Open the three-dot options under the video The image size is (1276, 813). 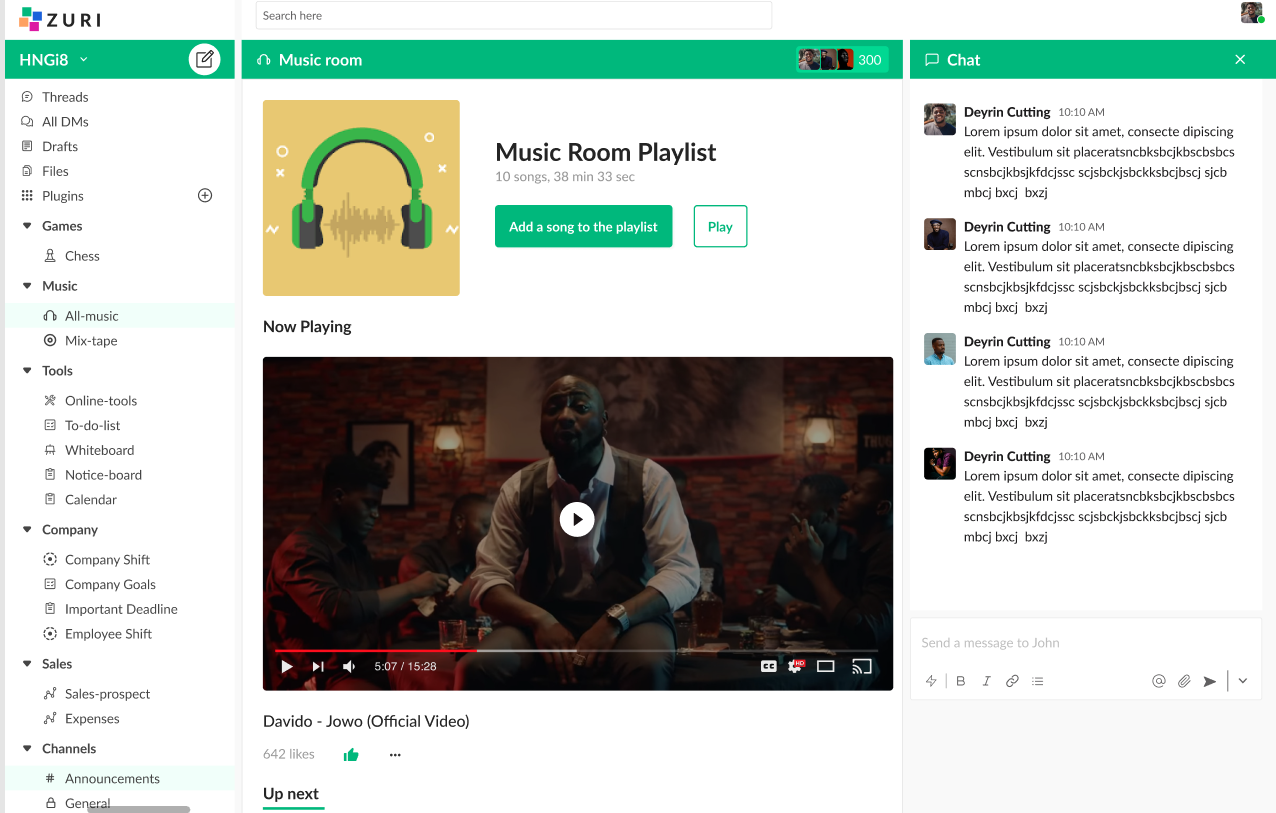coord(395,755)
